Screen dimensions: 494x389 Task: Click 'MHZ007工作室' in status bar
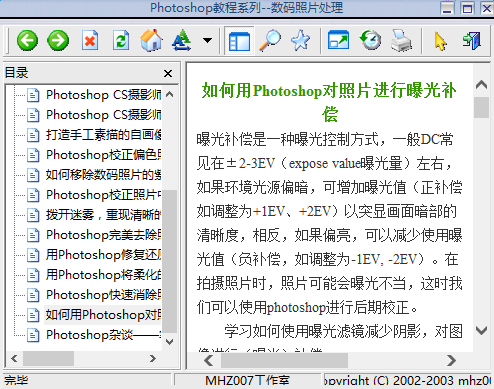click(x=247, y=381)
